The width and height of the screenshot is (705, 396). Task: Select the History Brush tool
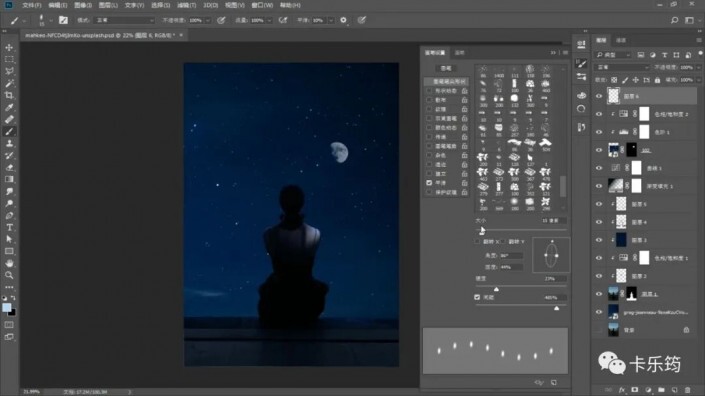coord(9,156)
